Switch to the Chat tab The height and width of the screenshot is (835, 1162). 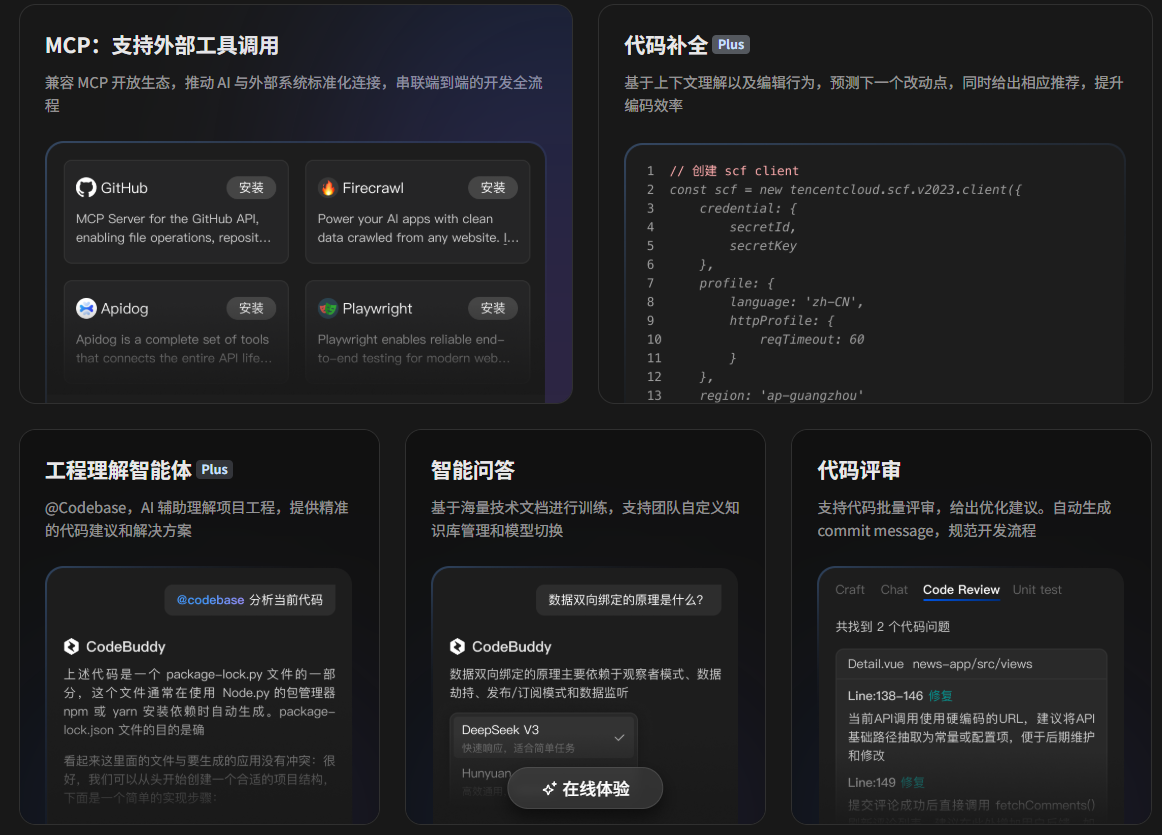click(x=894, y=589)
